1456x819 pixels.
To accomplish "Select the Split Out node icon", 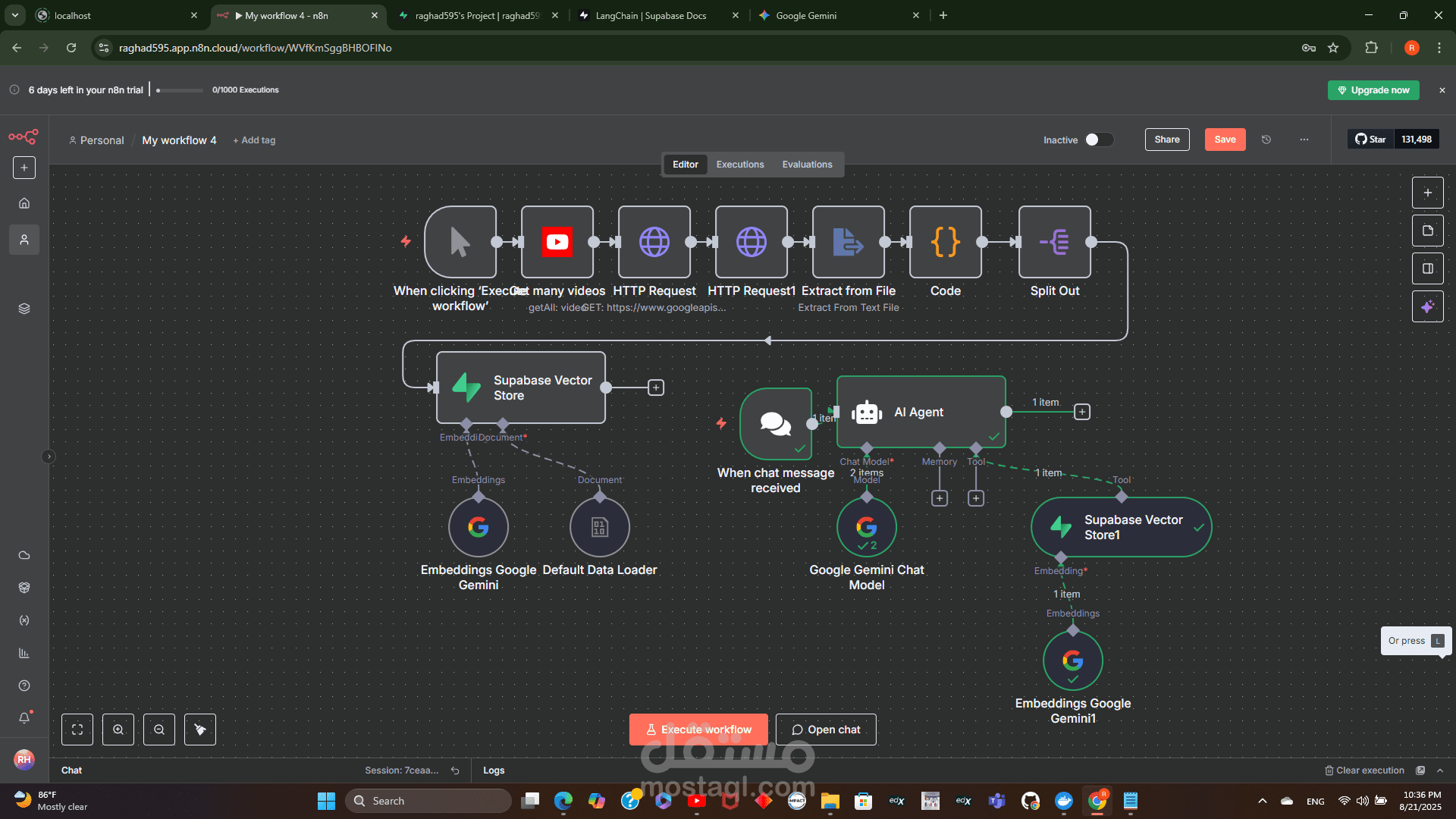I will point(1055,242).
